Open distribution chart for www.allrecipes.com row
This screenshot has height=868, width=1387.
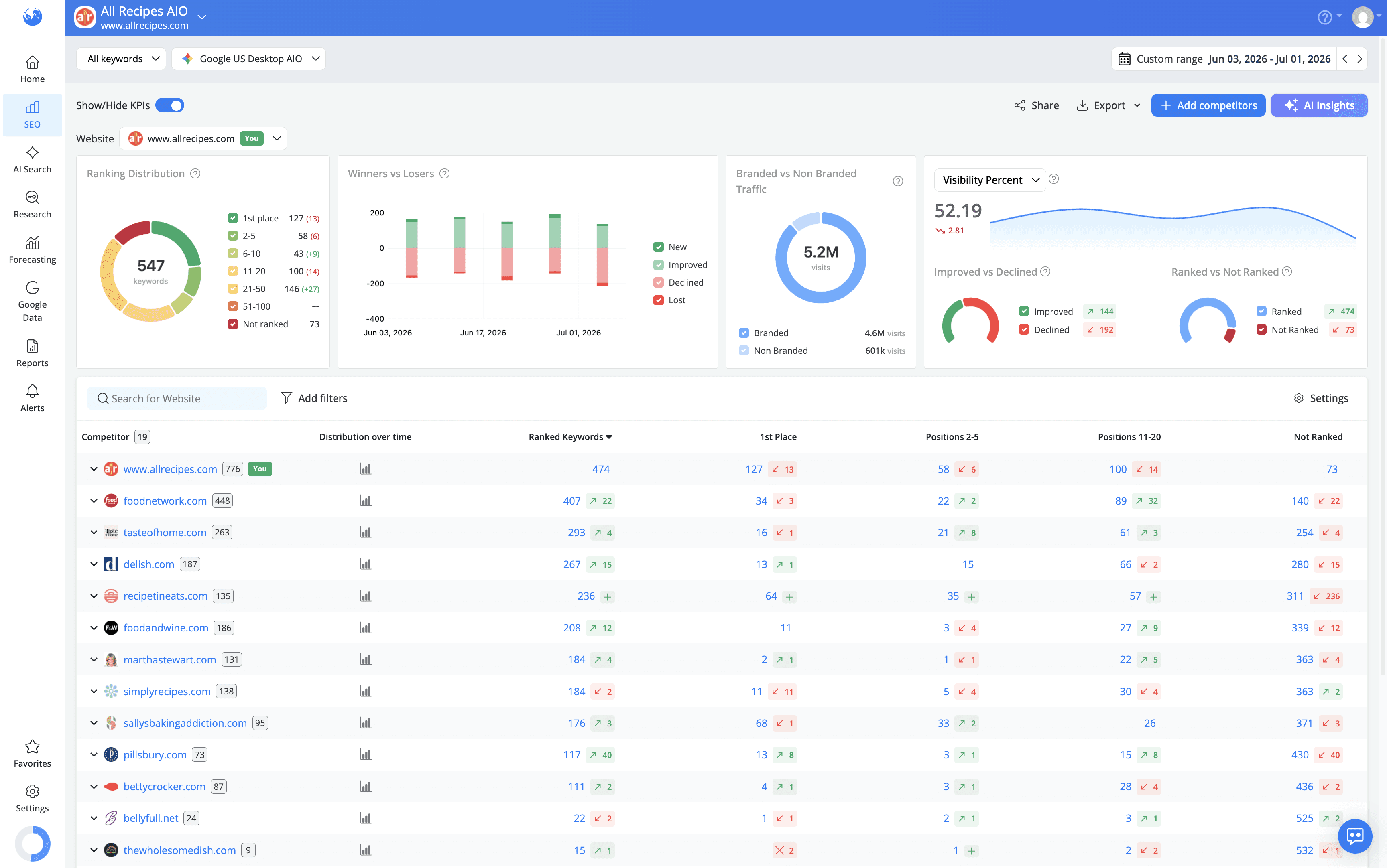click(365, 469)
